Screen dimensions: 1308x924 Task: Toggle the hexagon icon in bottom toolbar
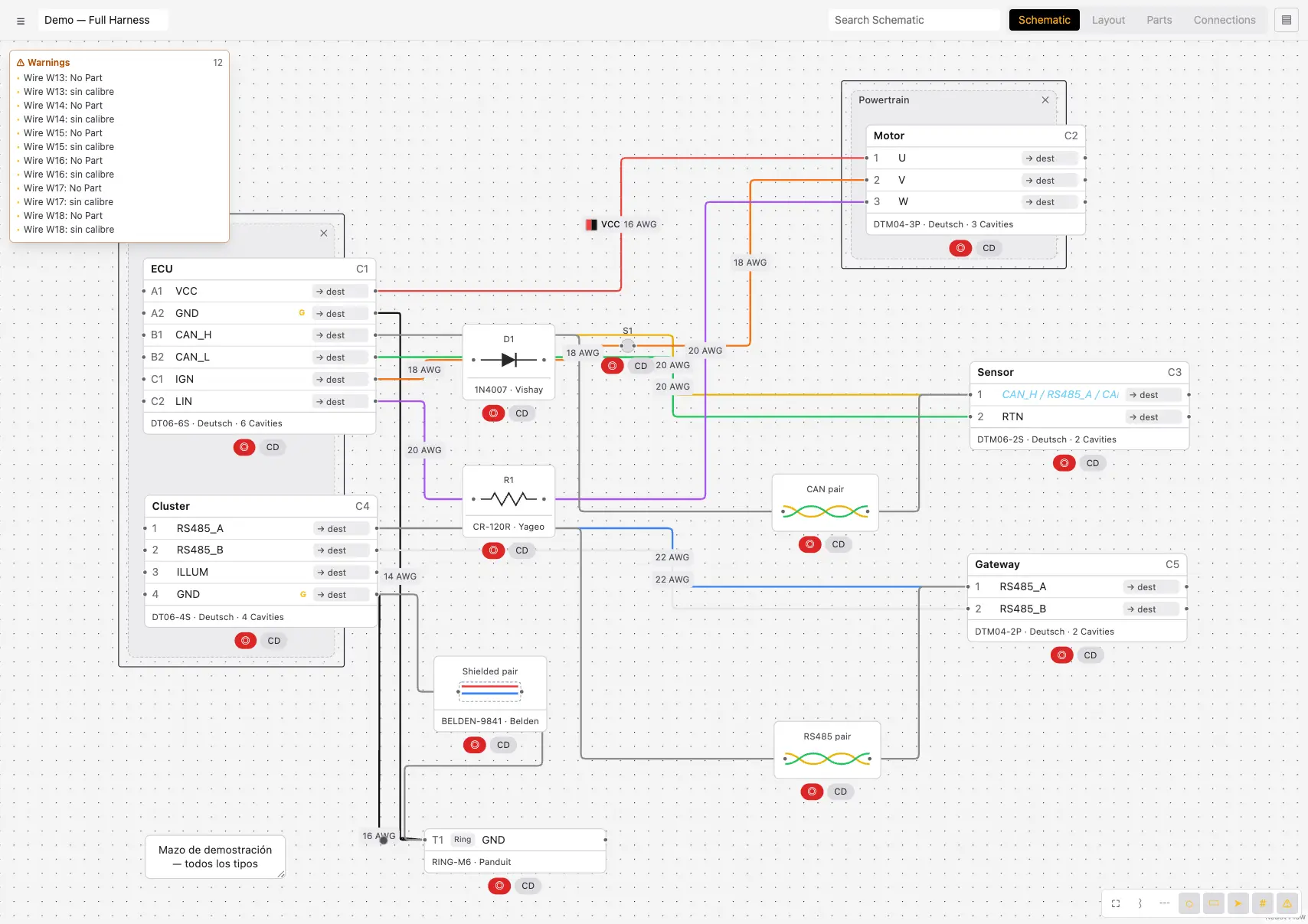(1189, 903)
